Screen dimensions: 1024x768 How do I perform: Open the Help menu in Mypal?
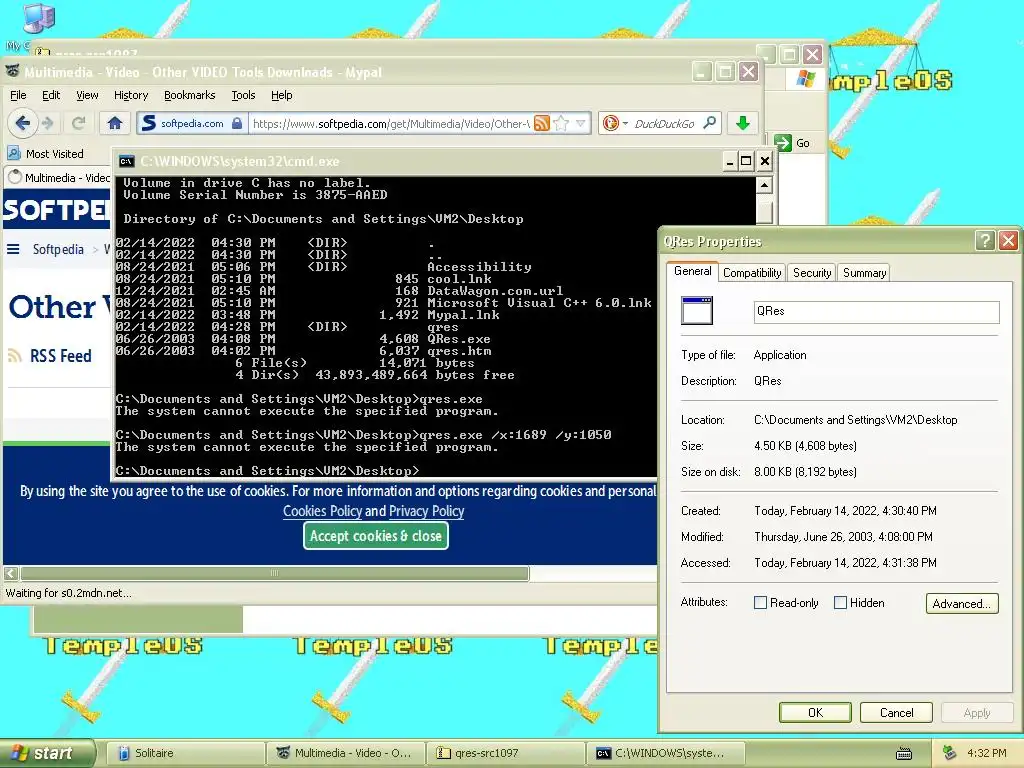tap(281, 95)
